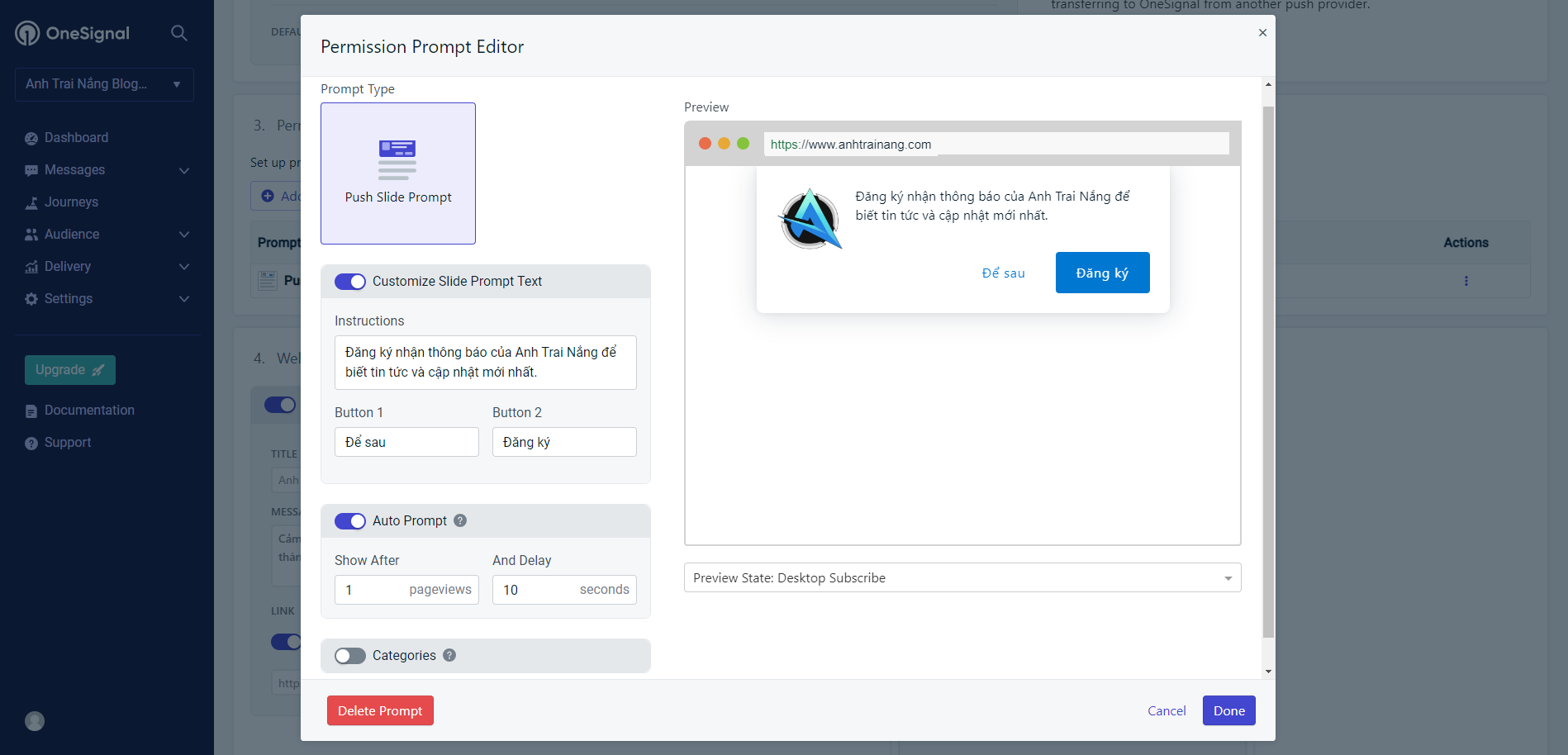
Task: Click the Messages chat icon
Action: 31,170
